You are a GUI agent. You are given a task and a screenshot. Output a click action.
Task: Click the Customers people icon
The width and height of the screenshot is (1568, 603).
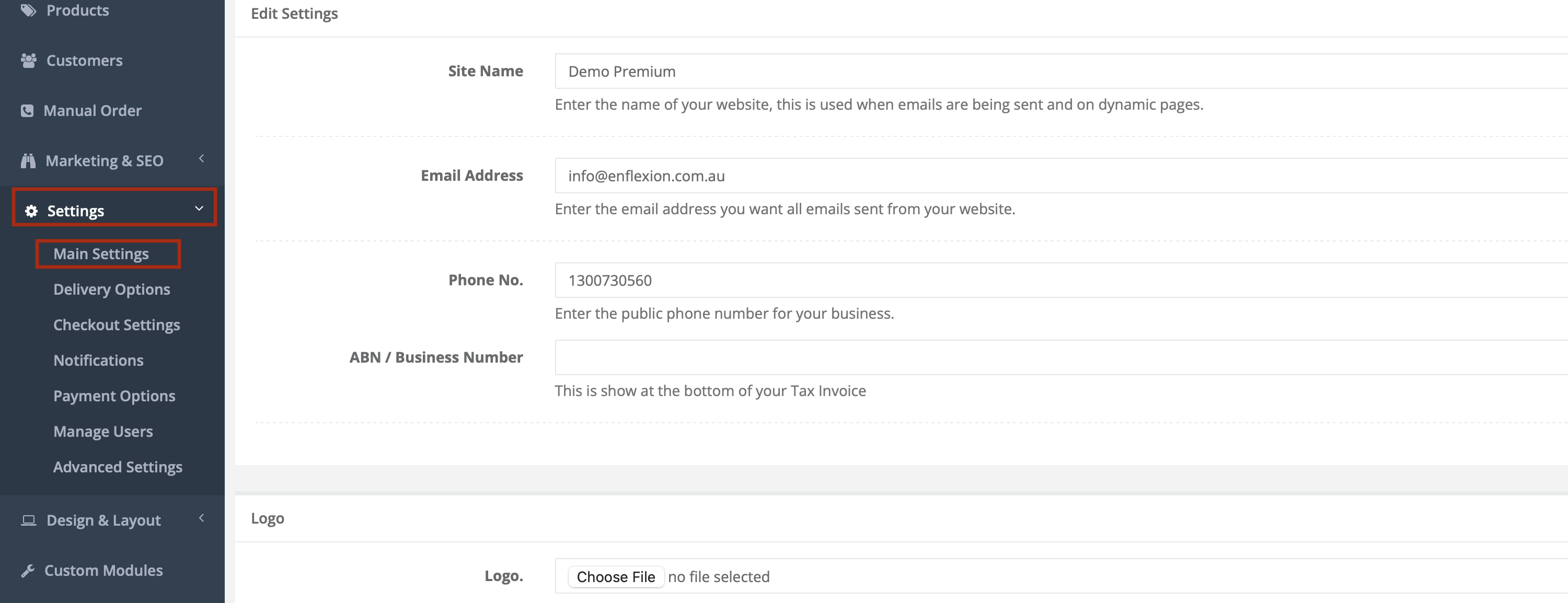click(x=28, y=60)
